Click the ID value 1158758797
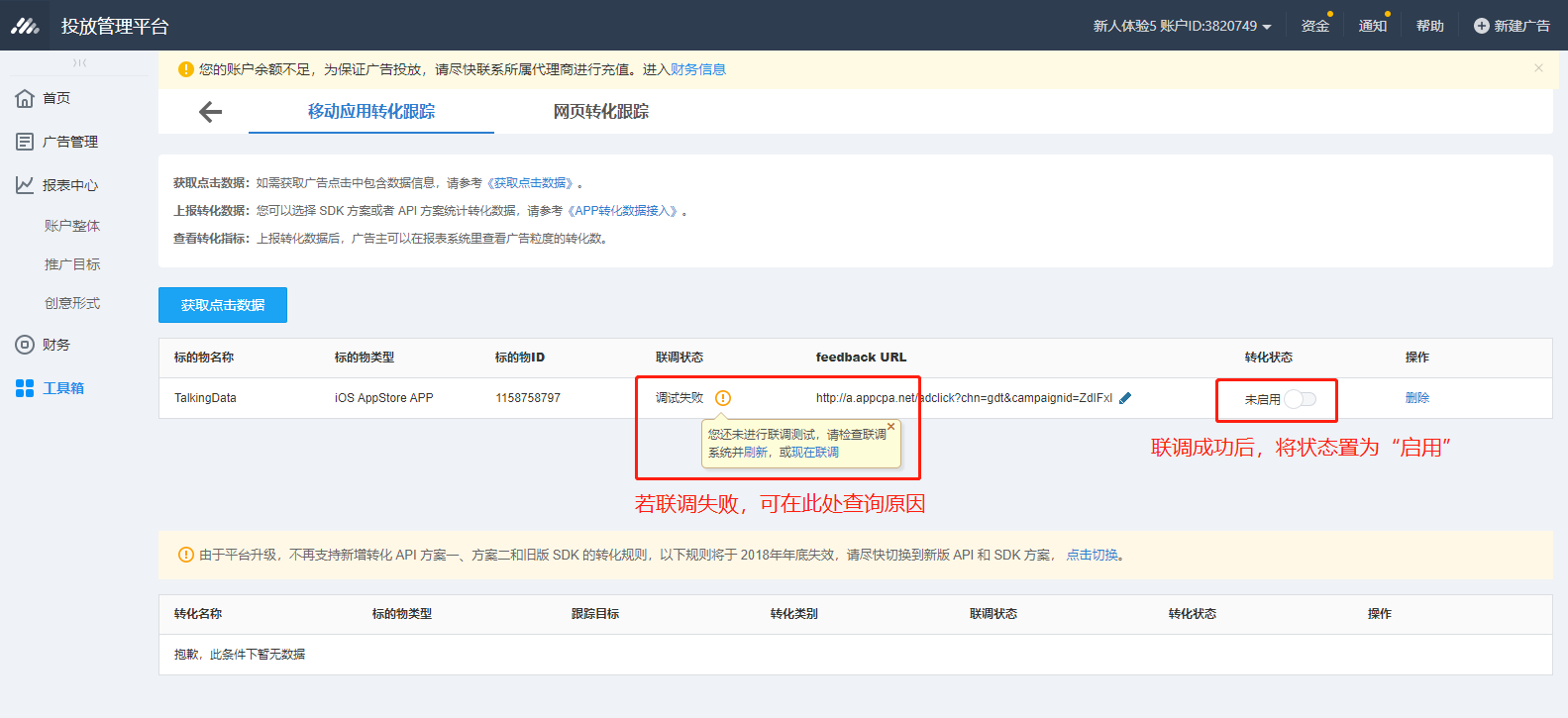This screenshot has height=718, width=1568. coord(528,398)
